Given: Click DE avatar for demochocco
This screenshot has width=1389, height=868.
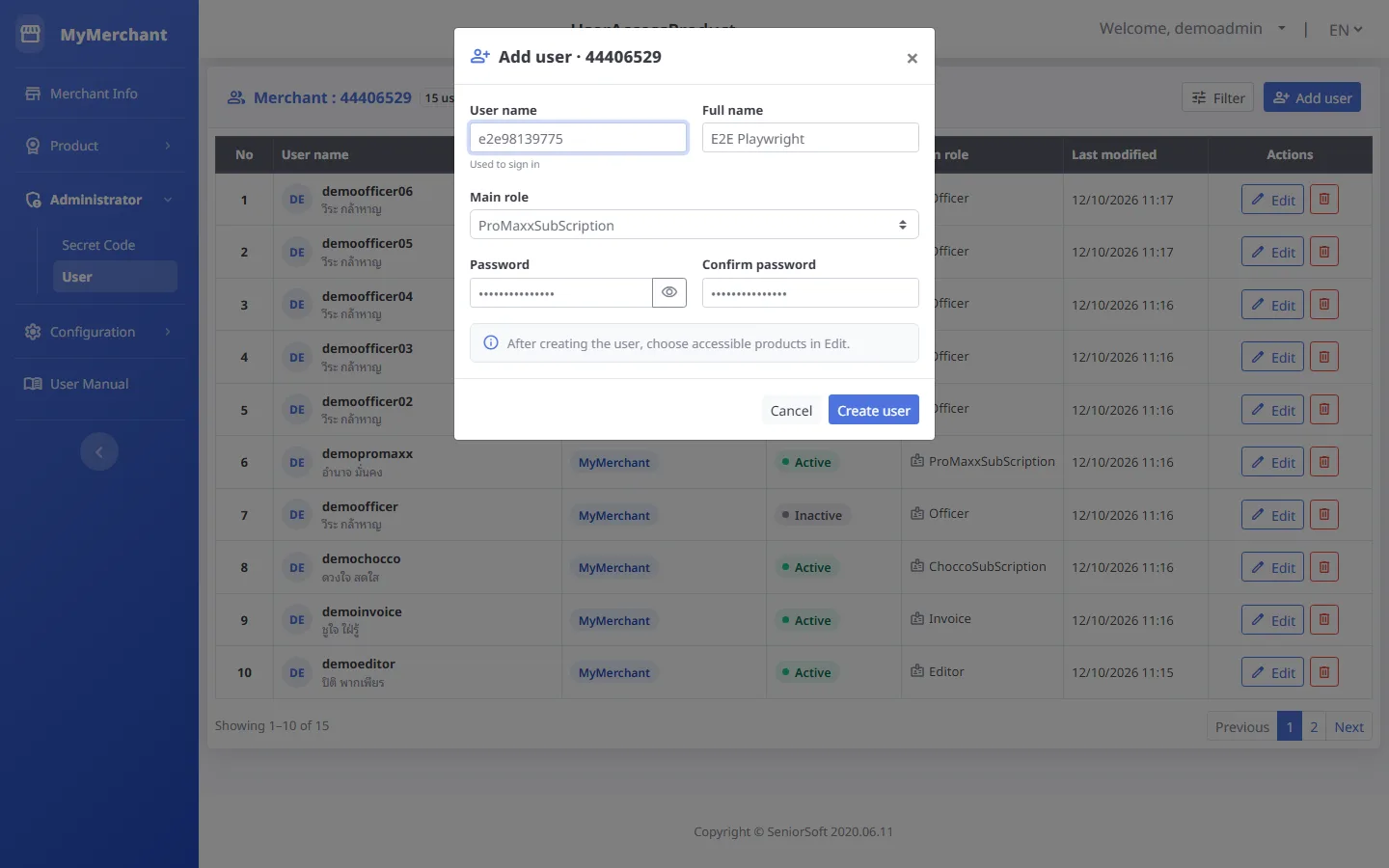Looking at the screenshot, I should [x=297, y=567].
